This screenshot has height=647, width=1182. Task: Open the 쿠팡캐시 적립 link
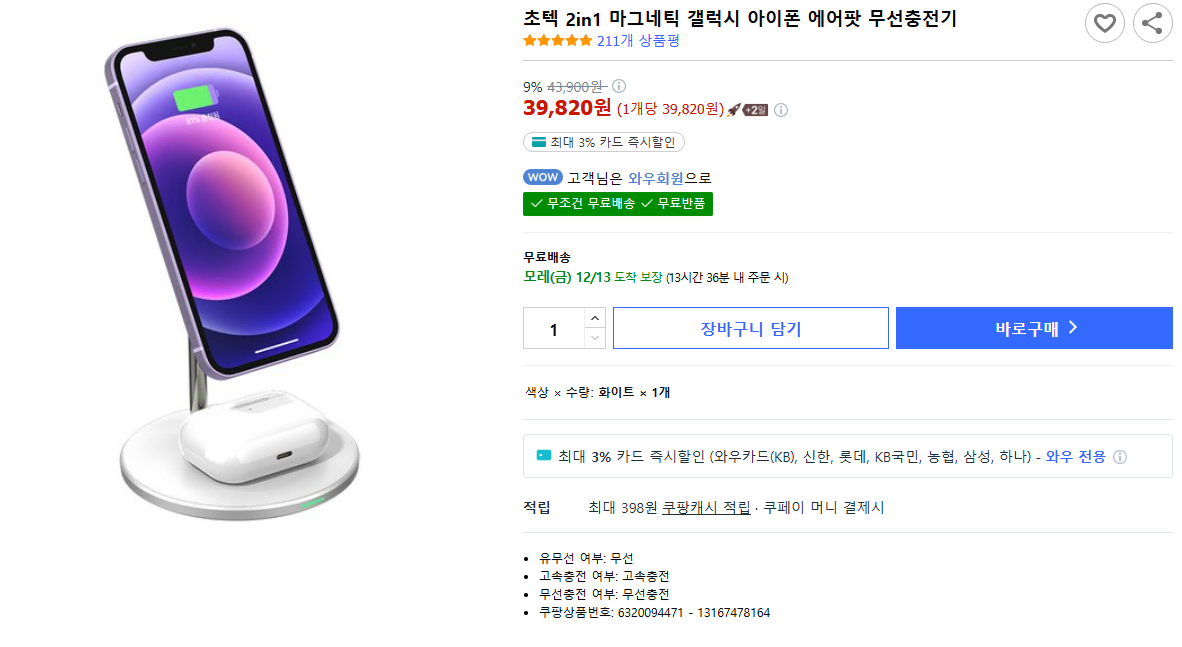click(x=706, y=507)
